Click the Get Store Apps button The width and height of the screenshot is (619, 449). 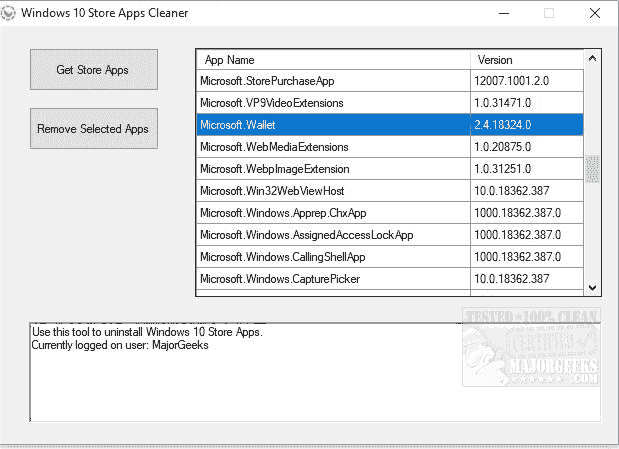[x=94, y=70]
